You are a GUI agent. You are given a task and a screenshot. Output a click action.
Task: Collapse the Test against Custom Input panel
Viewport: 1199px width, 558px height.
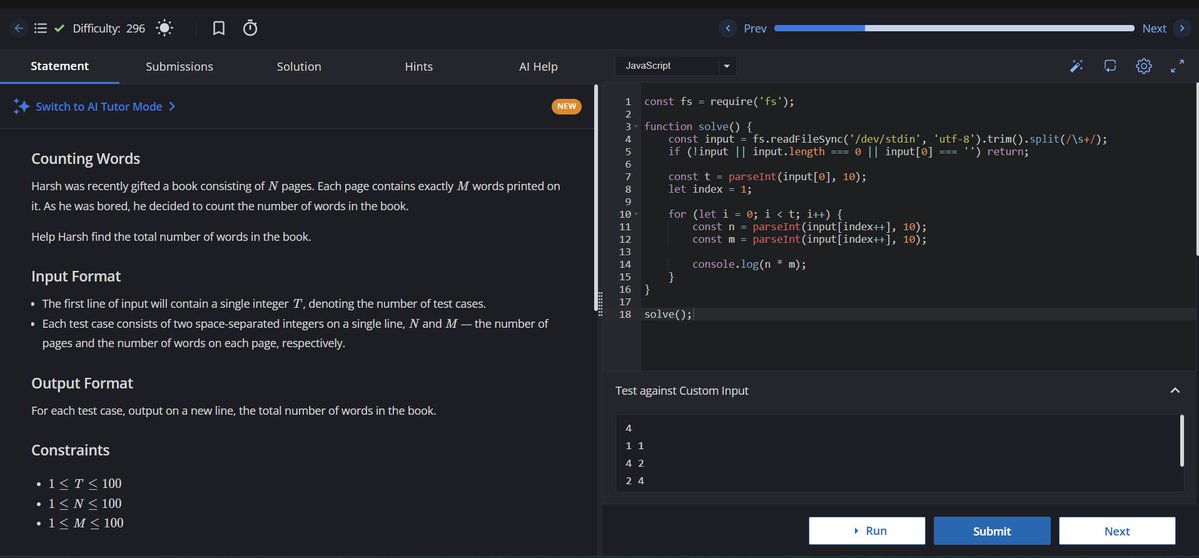coord(1175,391)
